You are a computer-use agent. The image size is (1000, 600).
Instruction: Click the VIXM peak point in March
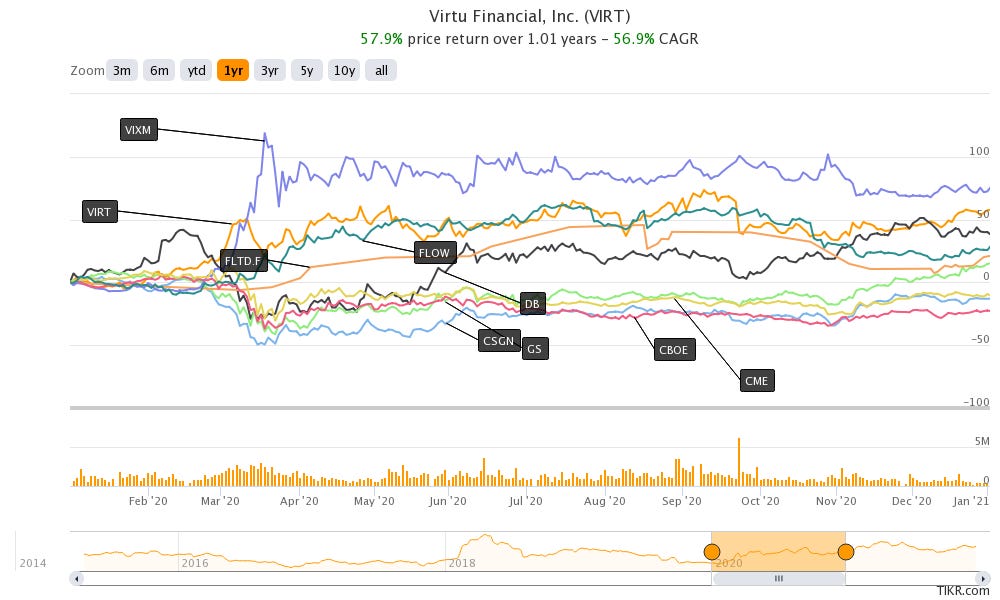[x=265, y=135]
